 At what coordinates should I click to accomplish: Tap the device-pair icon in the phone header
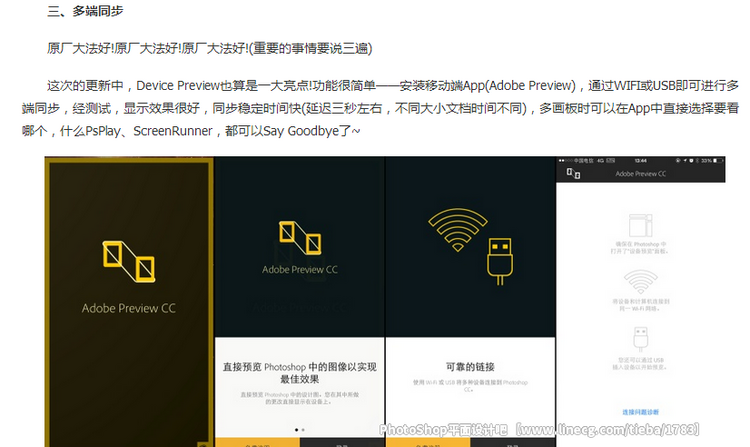coord(573,174)
